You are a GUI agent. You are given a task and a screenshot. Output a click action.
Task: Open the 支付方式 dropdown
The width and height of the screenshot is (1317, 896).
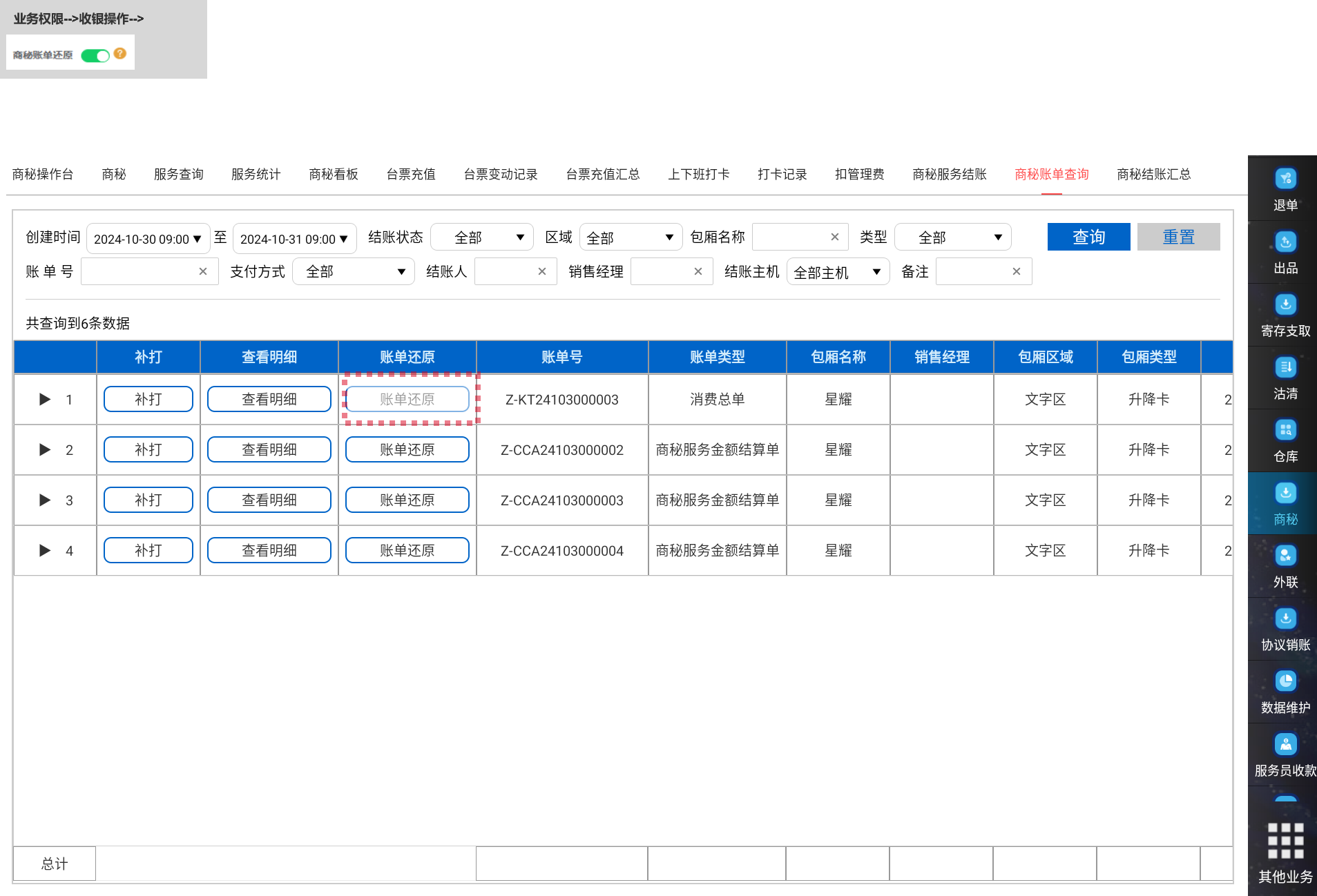pyautogui.click(x=354, y=271)
